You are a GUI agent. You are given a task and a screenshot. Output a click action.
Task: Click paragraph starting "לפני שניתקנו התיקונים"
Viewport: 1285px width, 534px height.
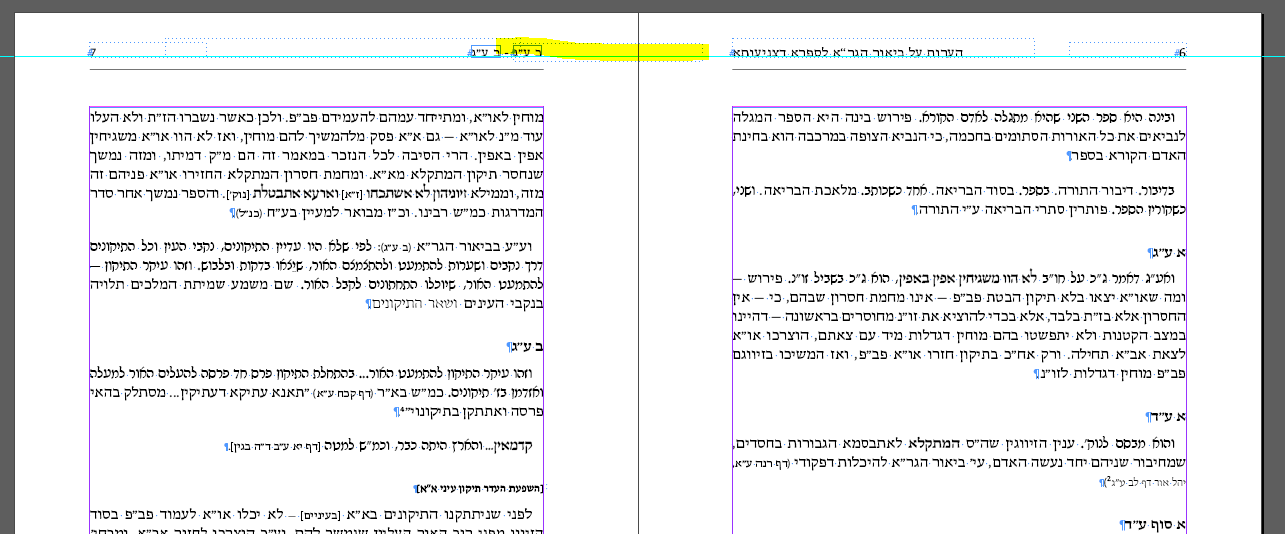point(316,521)
